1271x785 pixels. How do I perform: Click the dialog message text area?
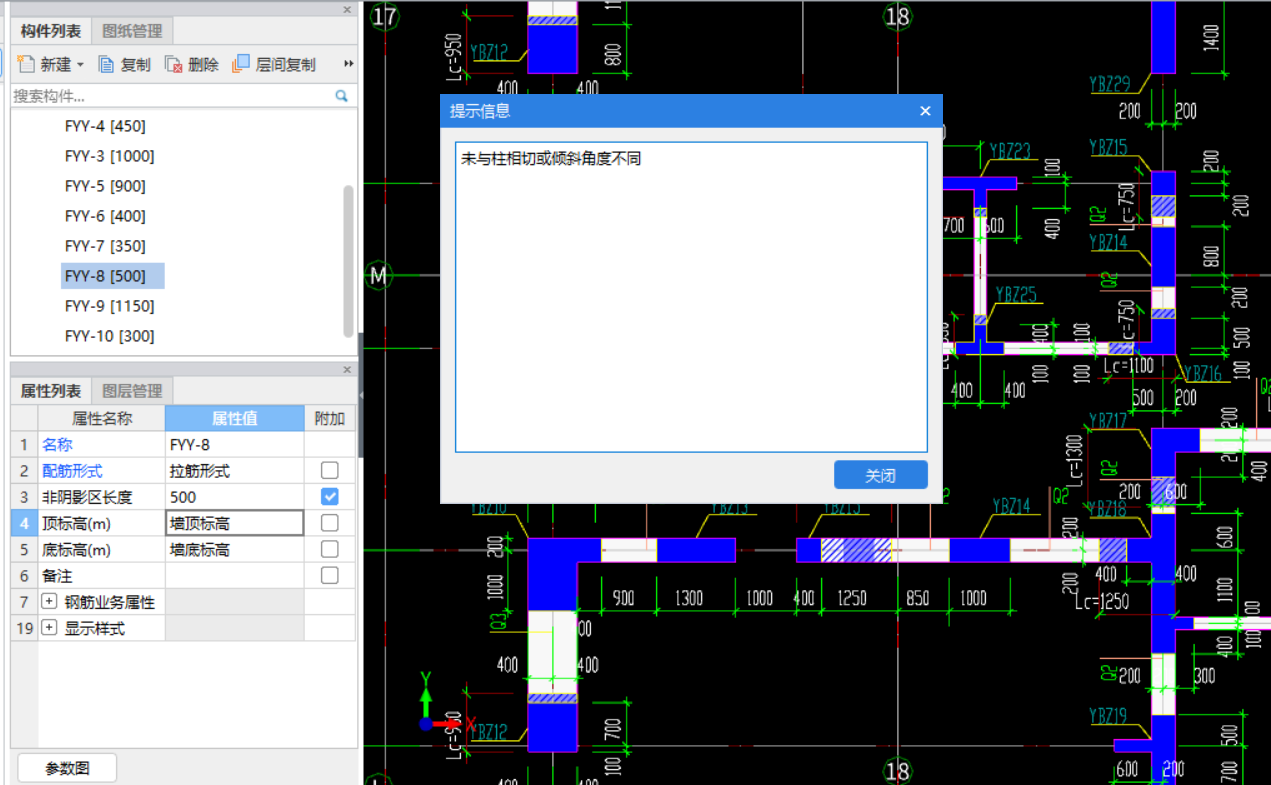(691, 297)
